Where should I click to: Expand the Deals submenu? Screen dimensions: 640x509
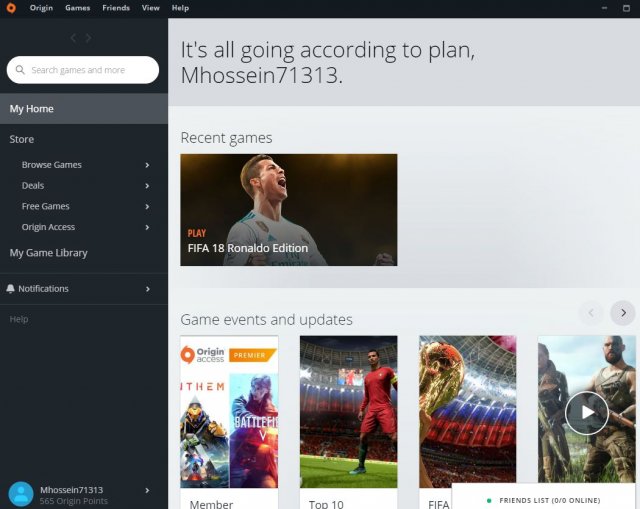point(147,186)
